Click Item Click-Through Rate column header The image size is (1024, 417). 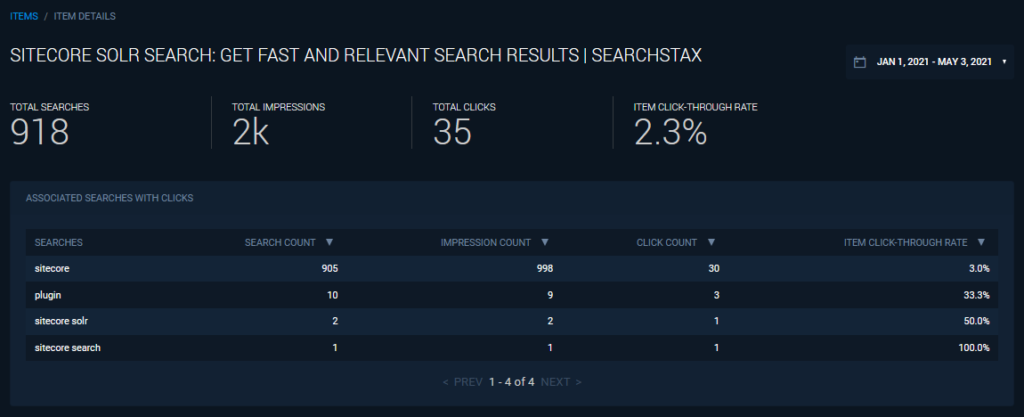tap(905, 242)
